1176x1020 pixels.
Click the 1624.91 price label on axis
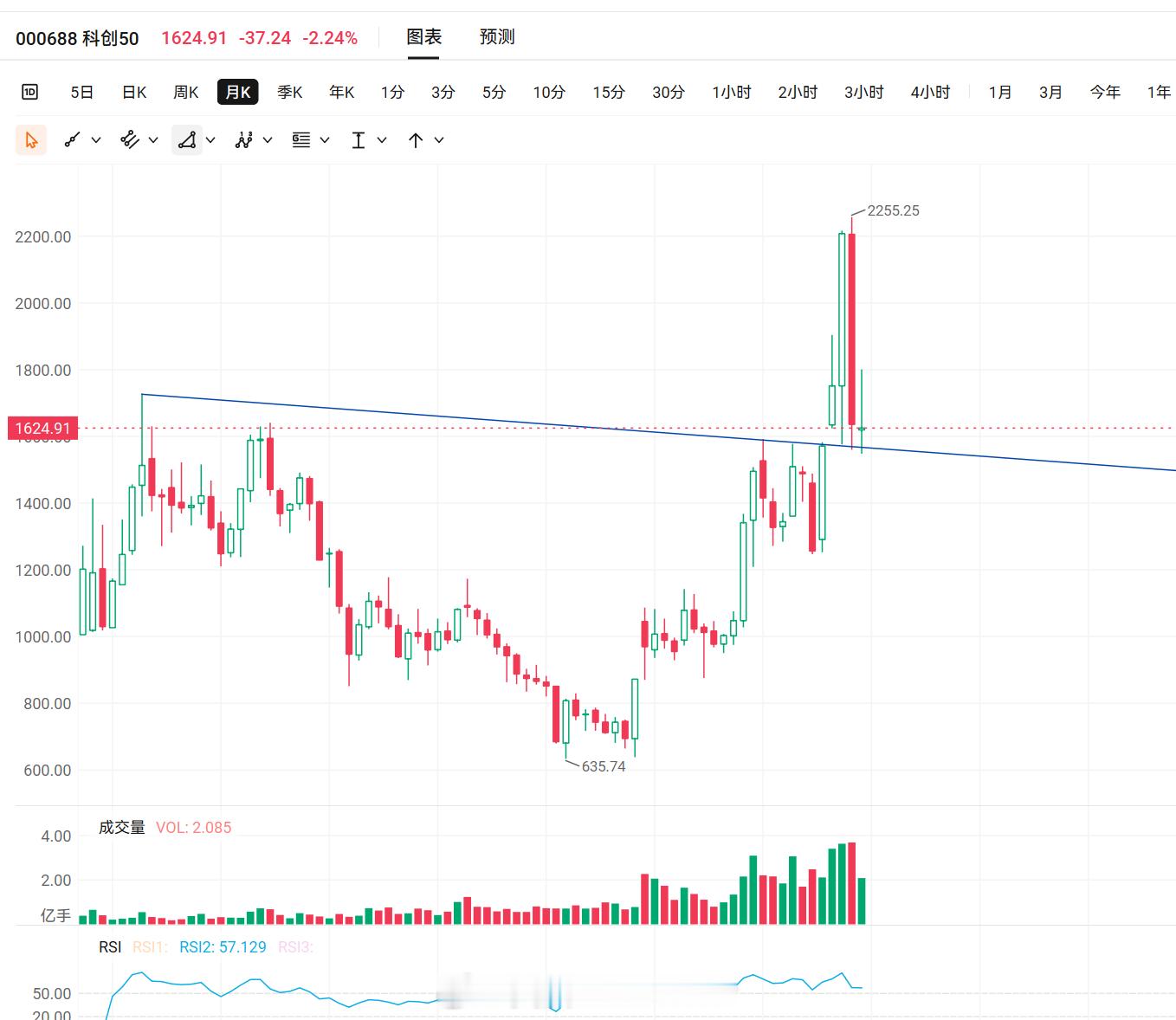point(42,428)
